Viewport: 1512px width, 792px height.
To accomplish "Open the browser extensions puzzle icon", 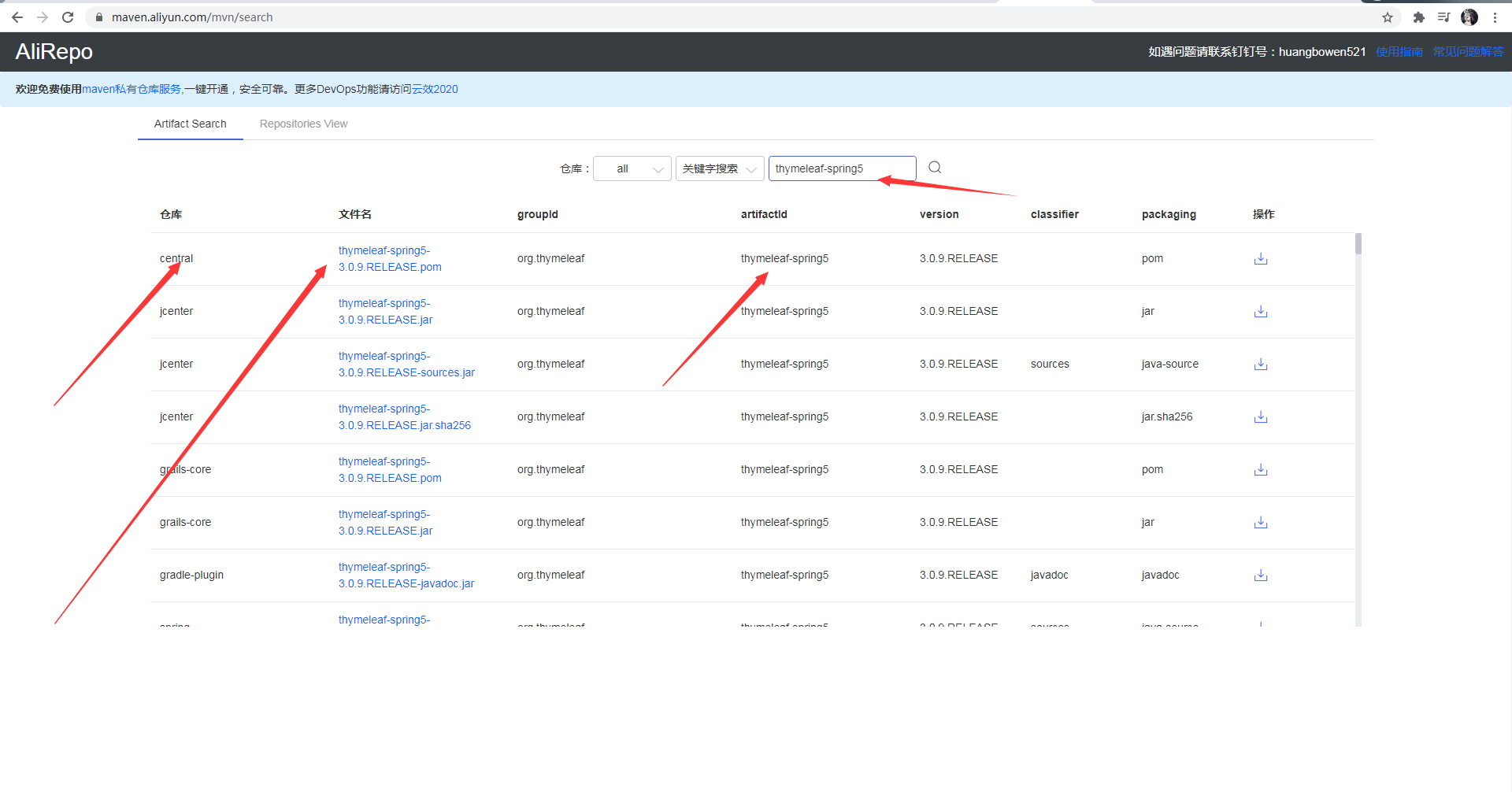I will tap(1419, 17).
